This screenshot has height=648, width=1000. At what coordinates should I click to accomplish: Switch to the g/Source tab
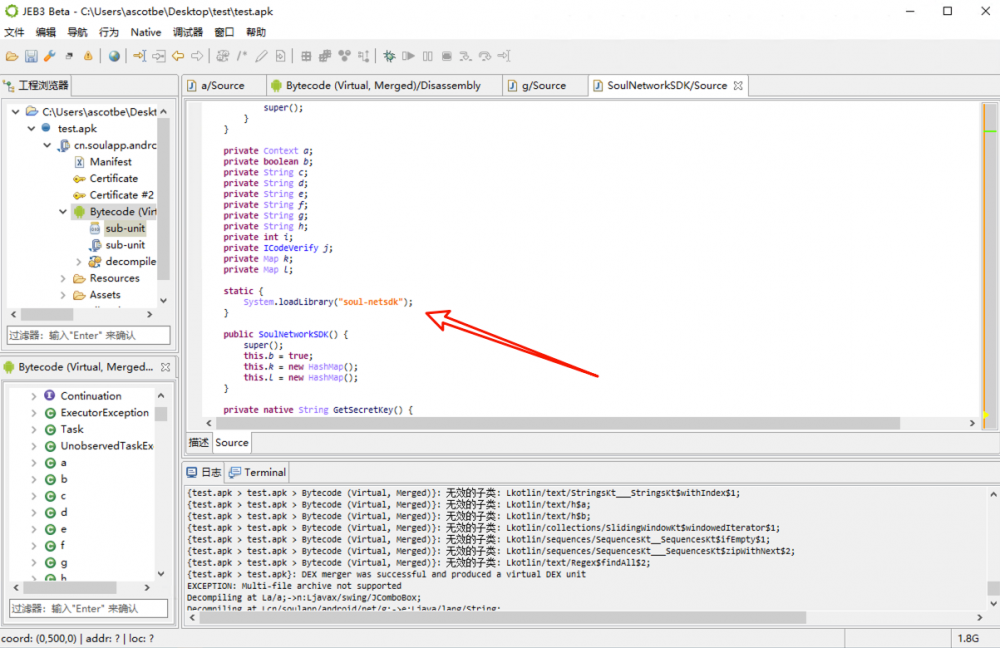click(543, 86)
